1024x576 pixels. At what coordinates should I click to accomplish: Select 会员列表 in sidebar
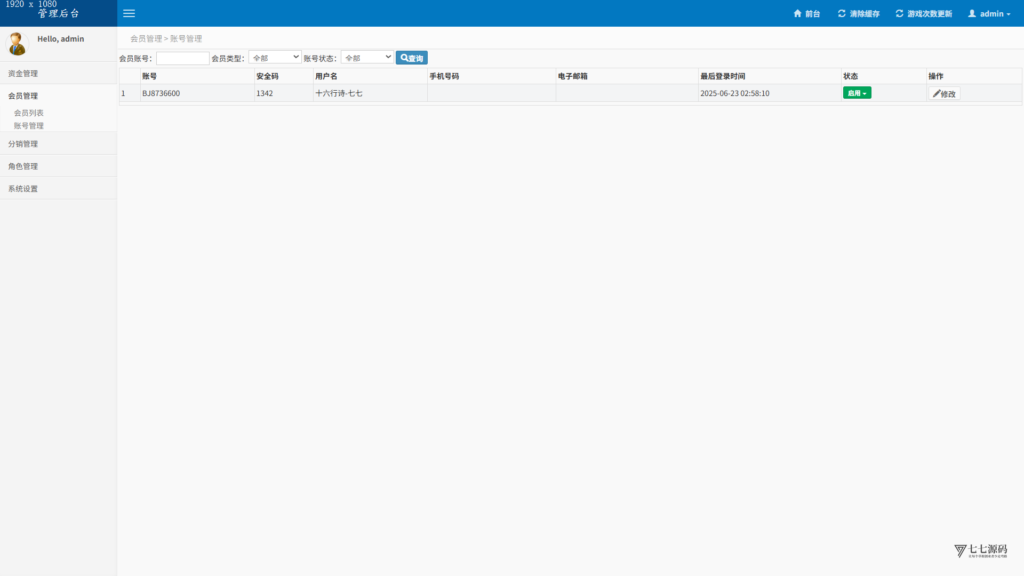tap(29, 113)
